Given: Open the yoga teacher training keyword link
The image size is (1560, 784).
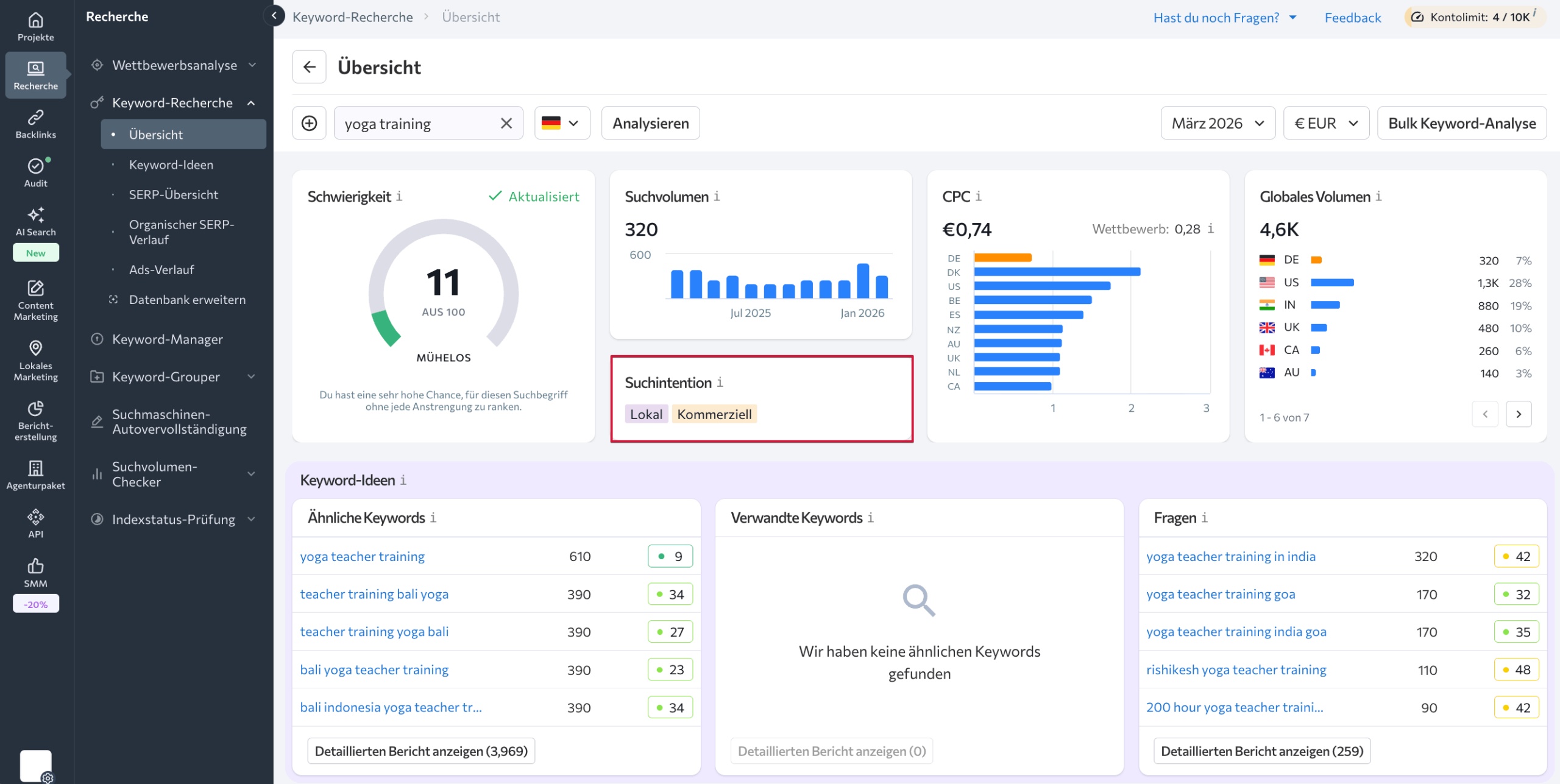Looking at the screenshot, I should [362, 556].
